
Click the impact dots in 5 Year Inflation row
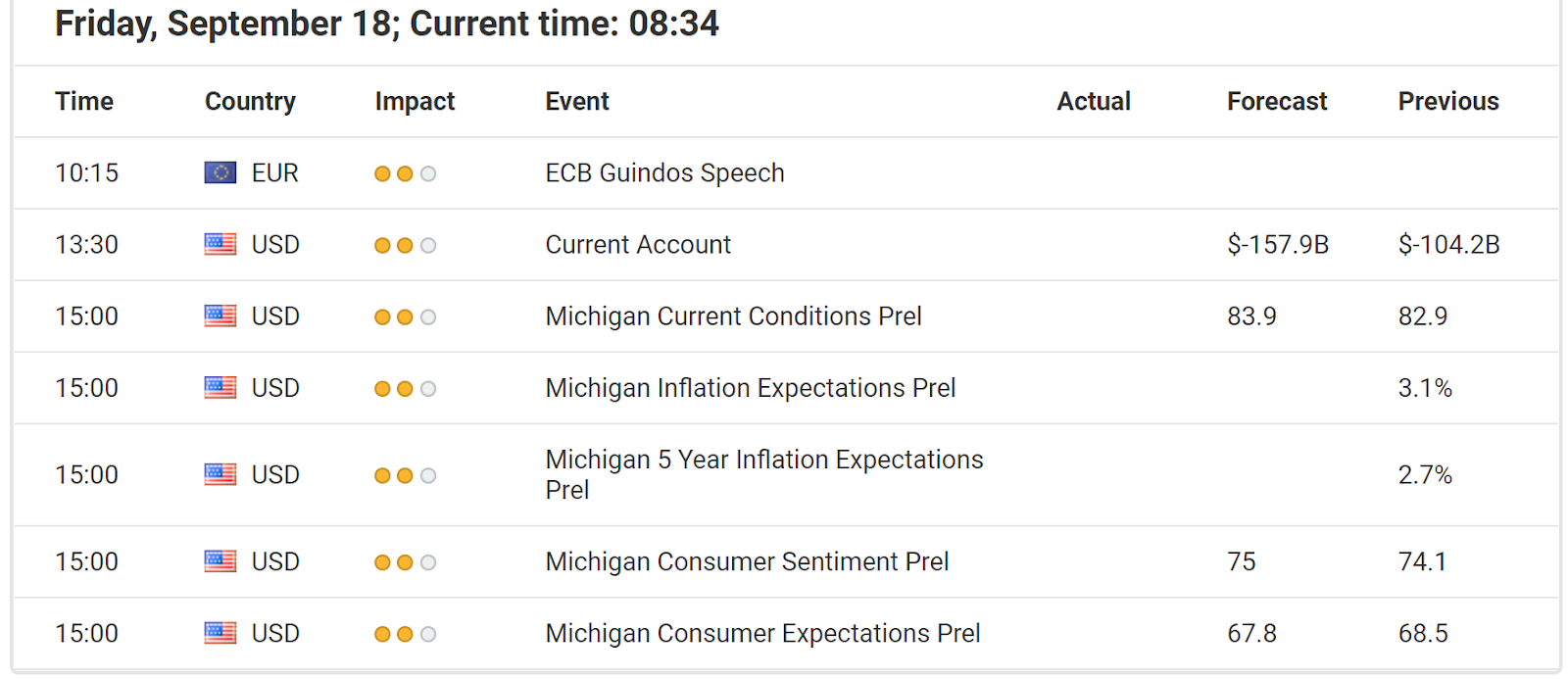[x=405, y=475]
